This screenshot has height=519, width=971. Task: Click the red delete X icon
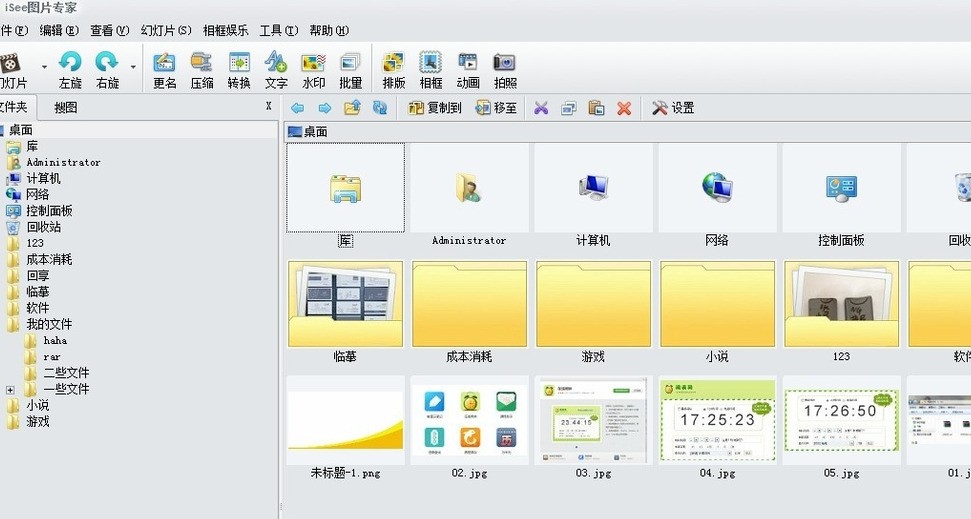pyautogui.click(x=624, y=108)
